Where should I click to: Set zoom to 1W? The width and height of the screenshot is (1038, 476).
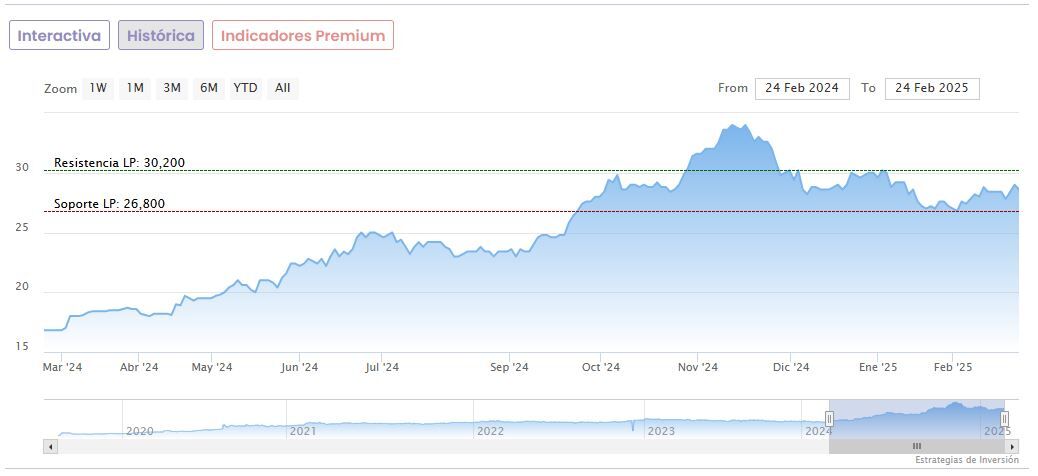98,88
